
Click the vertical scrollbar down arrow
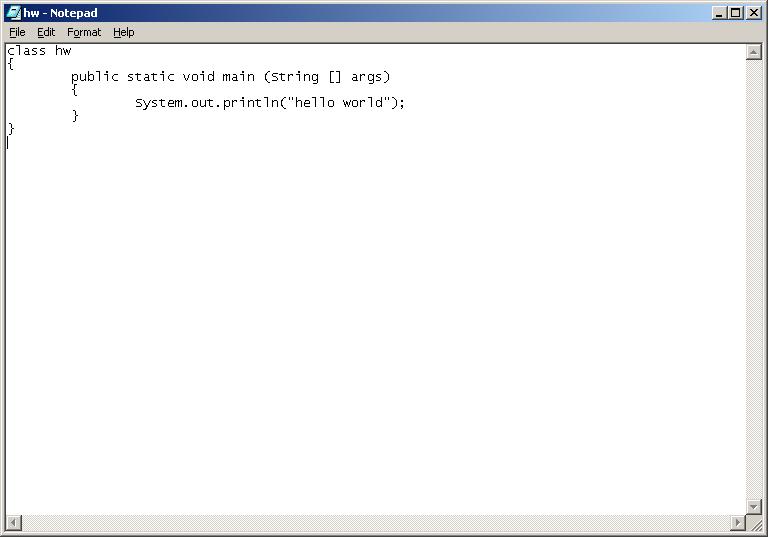(x=754, y=507)
